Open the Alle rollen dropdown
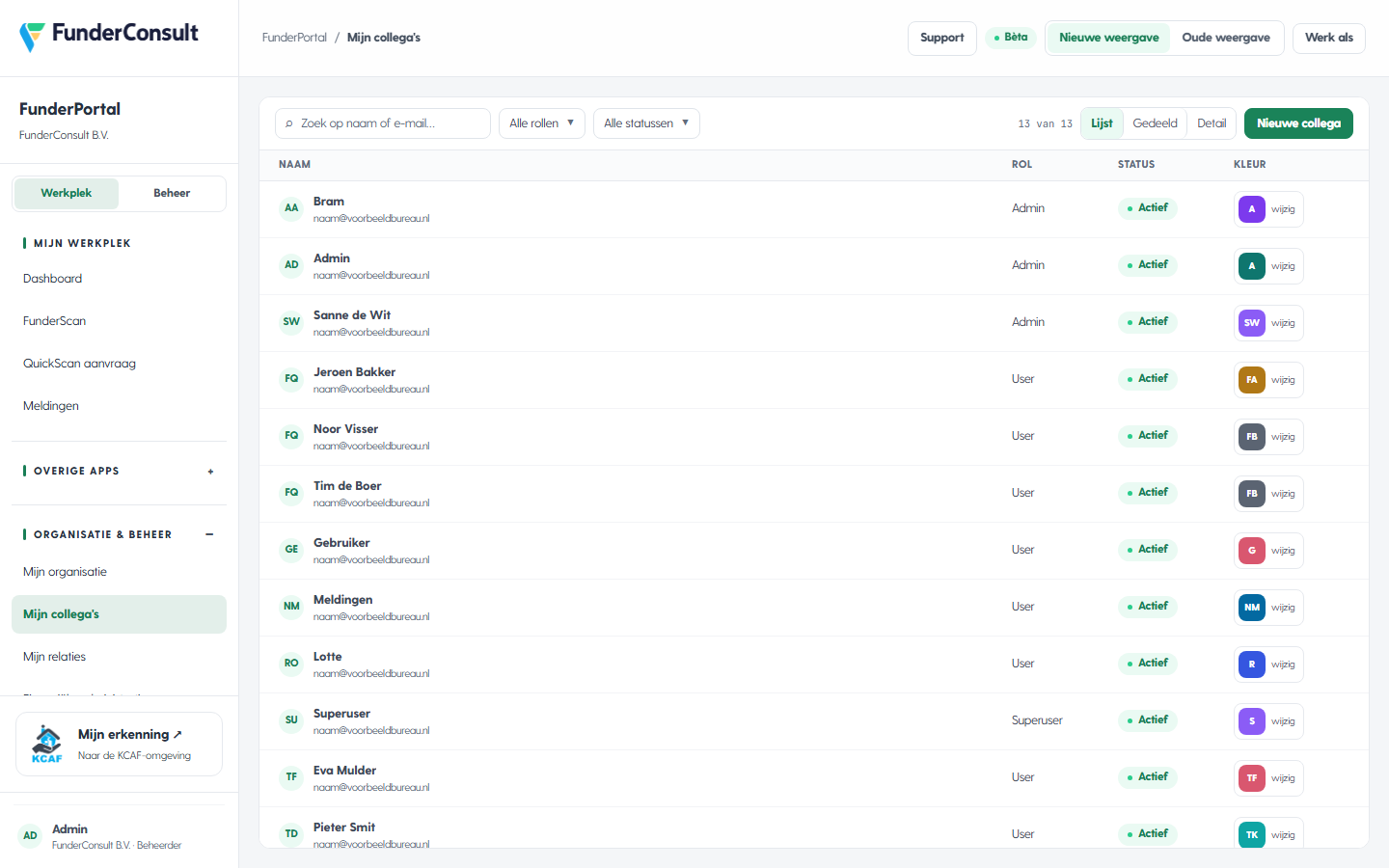Image resolution: width=1389 pixels, height=868 pixels. click(542, 123)
